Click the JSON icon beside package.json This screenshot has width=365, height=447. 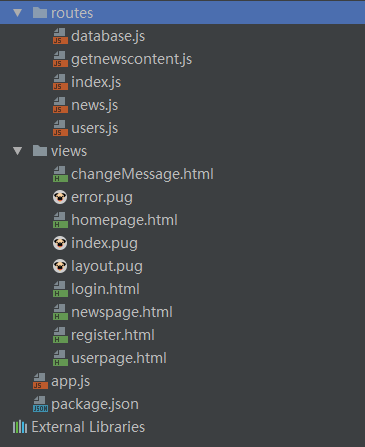click(x=40, y=404)
